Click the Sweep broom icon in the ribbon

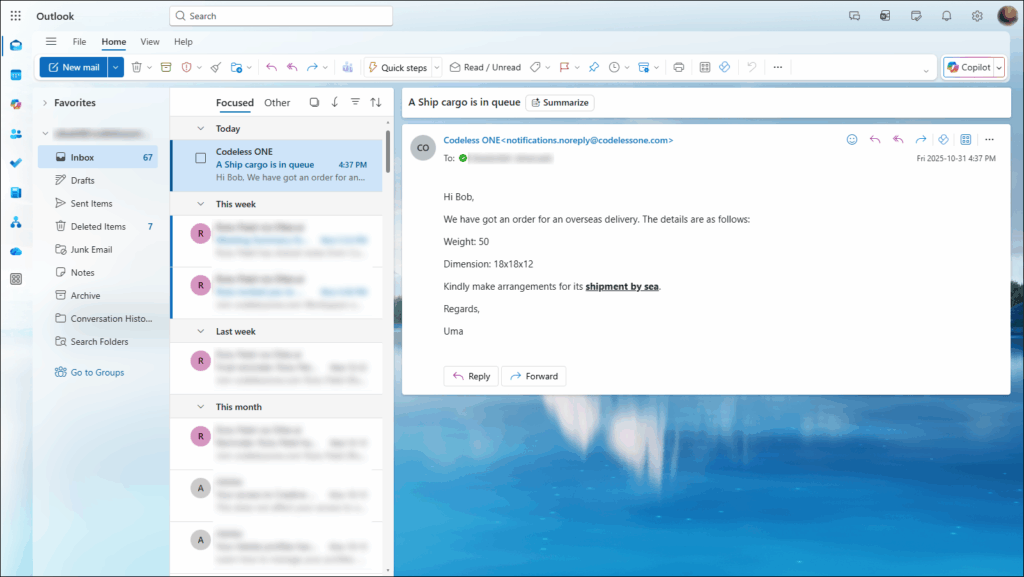click(x=214, y=67)
